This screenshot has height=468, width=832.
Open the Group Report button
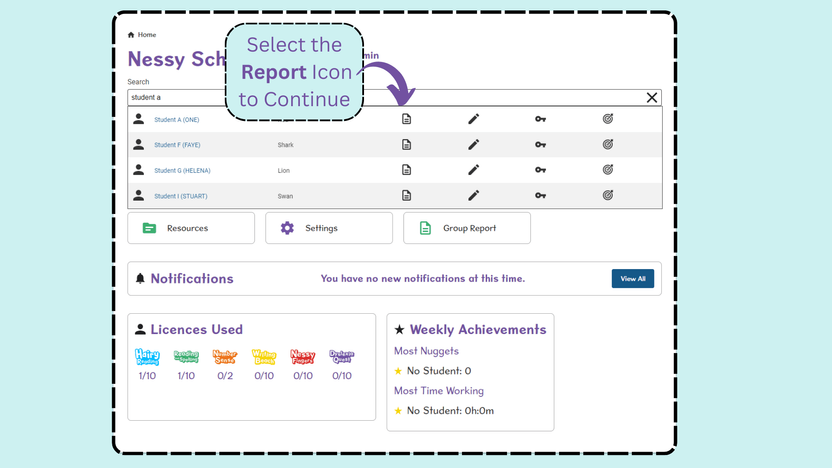[x=467, y=228]
